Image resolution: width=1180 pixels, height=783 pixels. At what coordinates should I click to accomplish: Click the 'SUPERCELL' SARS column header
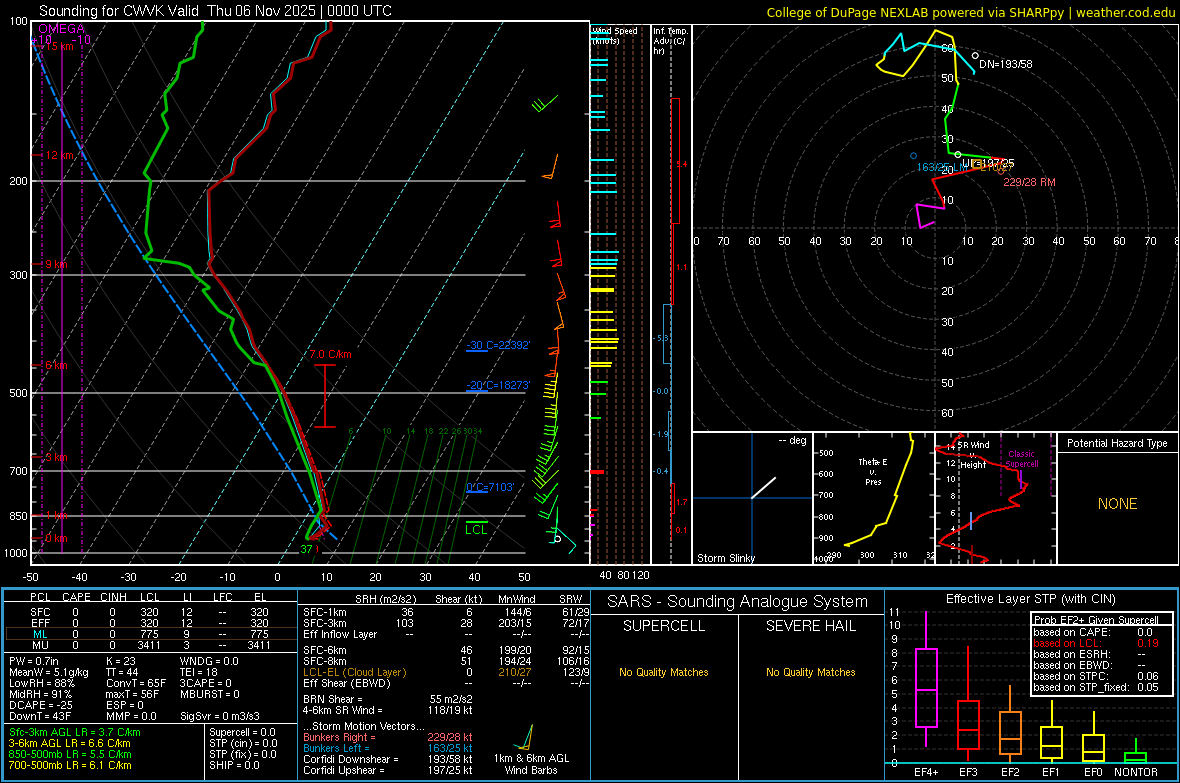pyautogui.click(x=664, y=626)
